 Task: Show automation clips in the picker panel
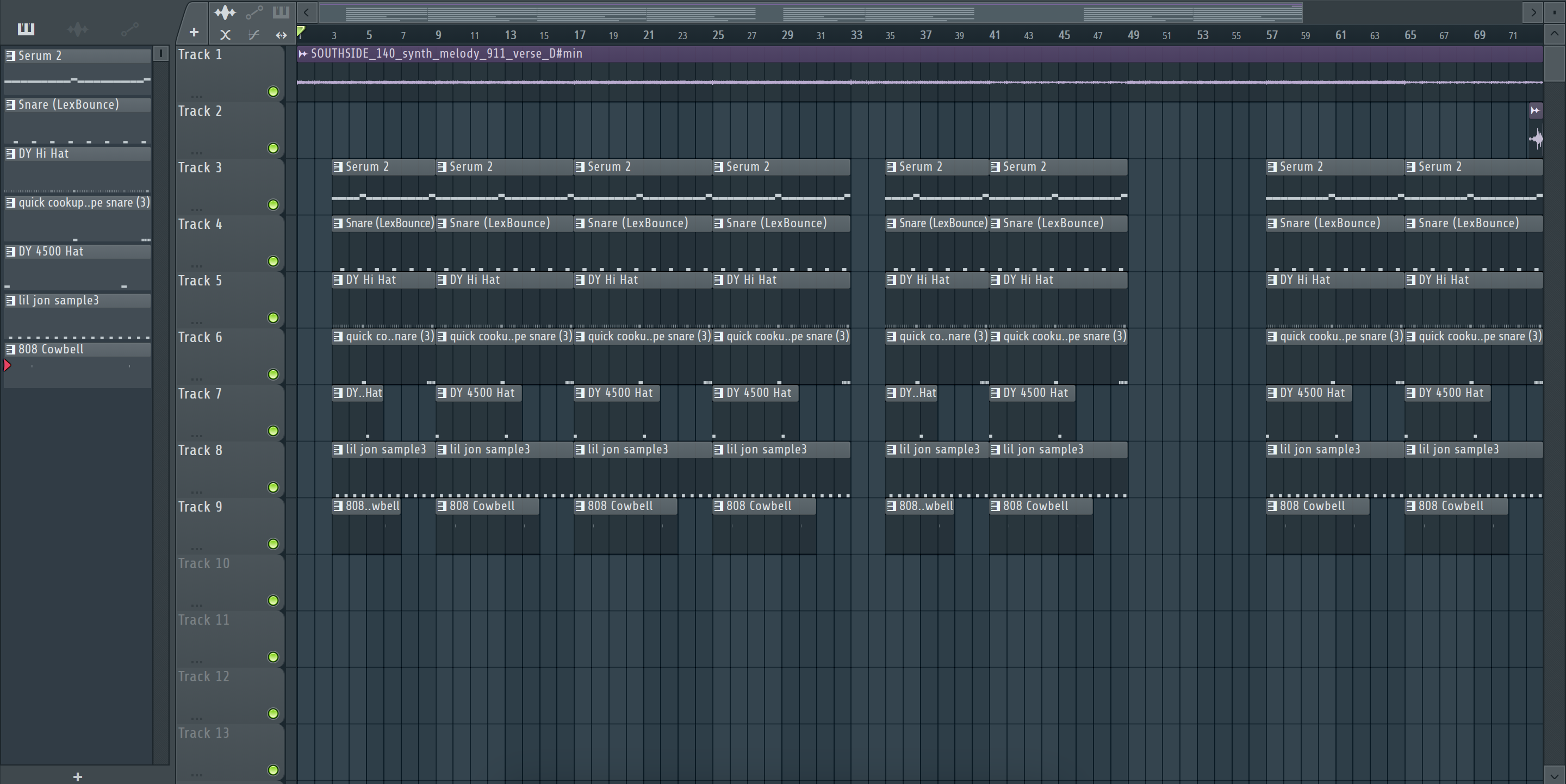pyautogui.click(x=129, y=29)
